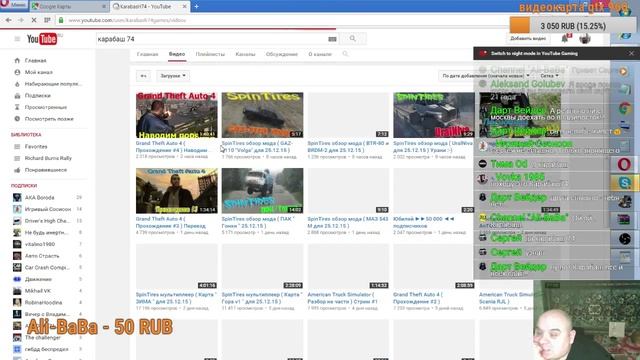The height and width of the screenshot is (360, 640).
Task: Open Авто Страсть subscription
Action: [x=42, y=256]
